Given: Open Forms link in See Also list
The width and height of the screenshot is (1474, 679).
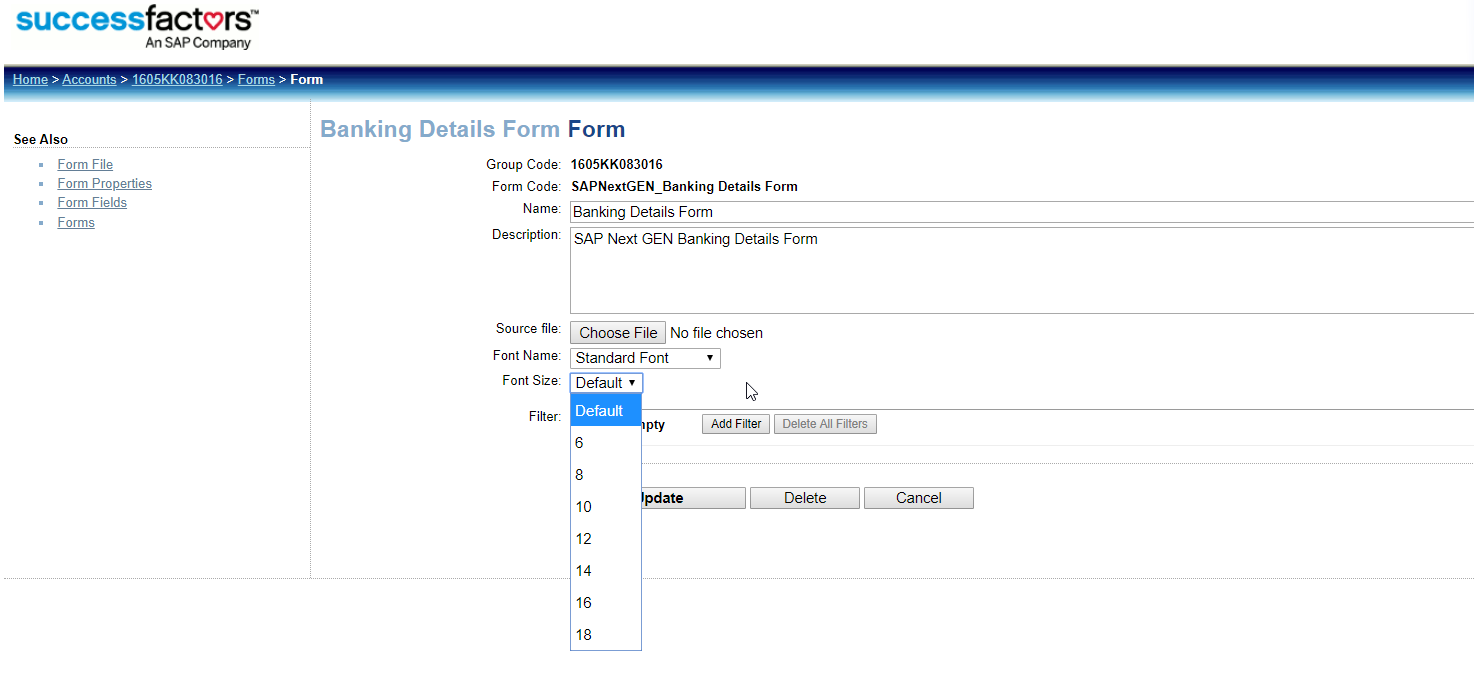Looking at the screenshot, I should pyautogui.click(x=76, y=223).
